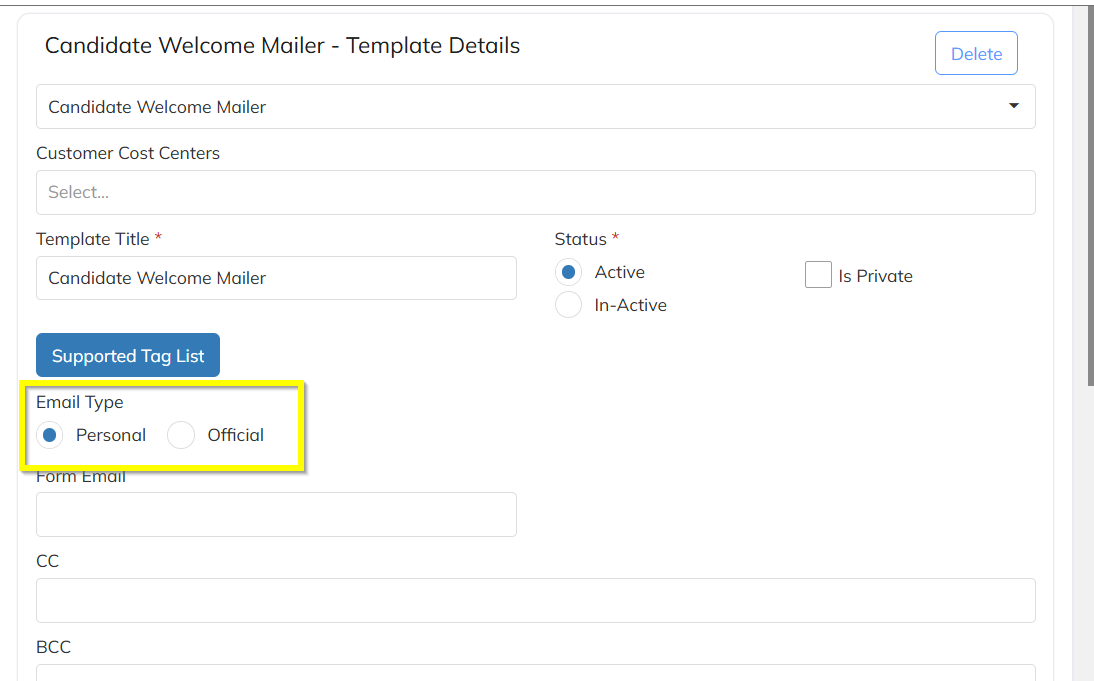Open the Customer Cost Centers select box

point(535,192)
